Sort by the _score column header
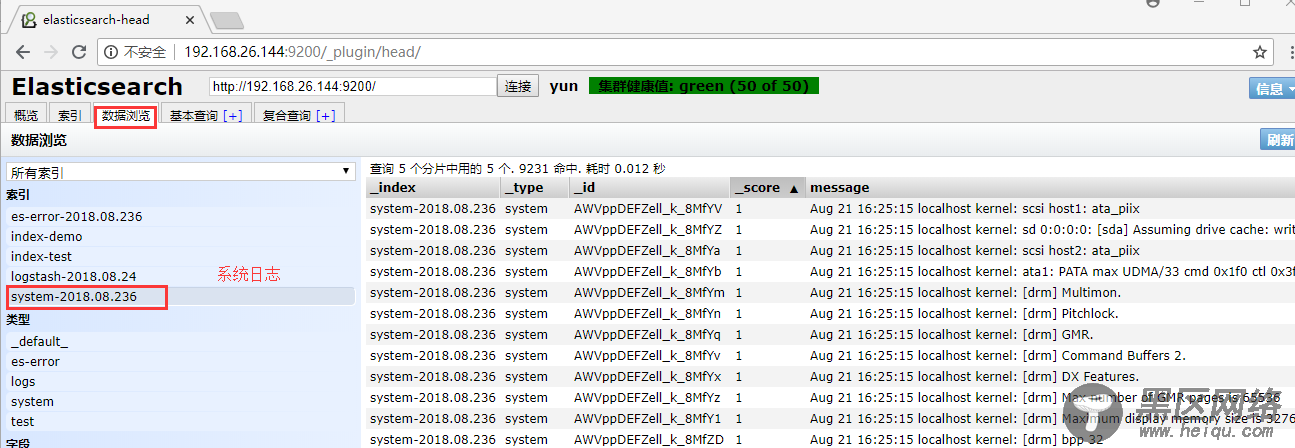The height and width of the screenshot is (448, 1295). point(767,187)
